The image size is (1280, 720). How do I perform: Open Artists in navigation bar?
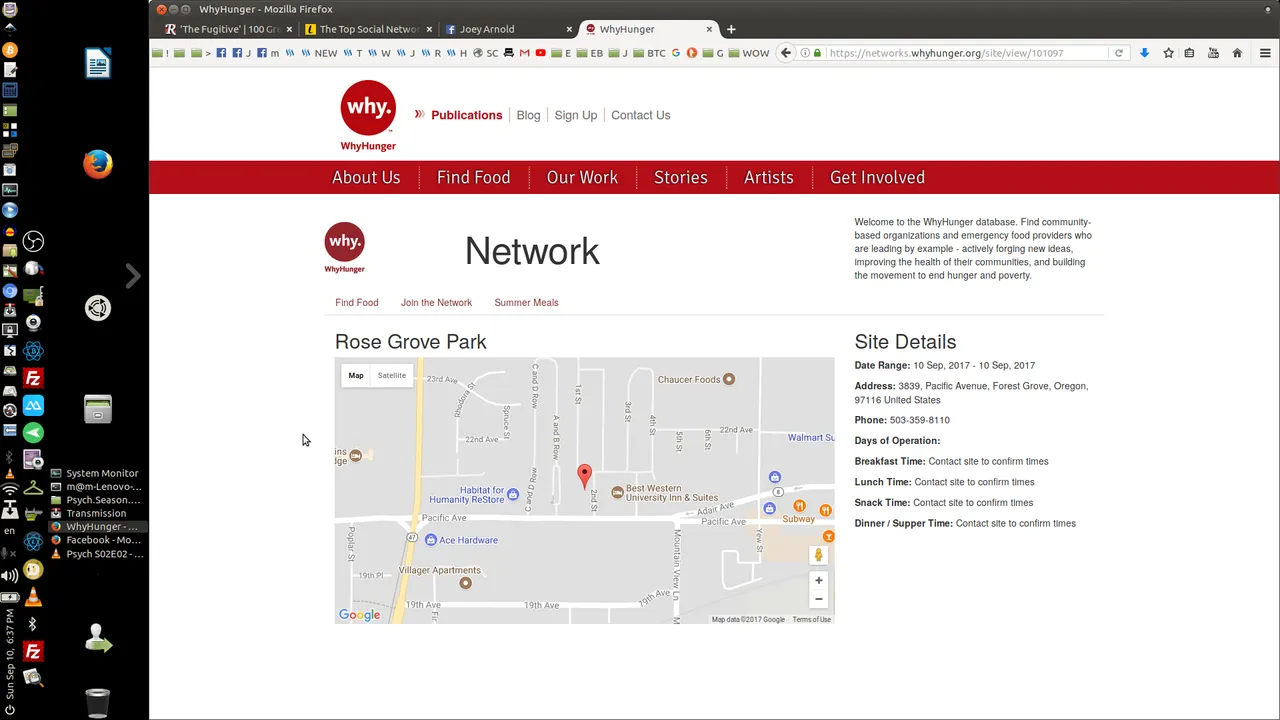coord(768,177)
